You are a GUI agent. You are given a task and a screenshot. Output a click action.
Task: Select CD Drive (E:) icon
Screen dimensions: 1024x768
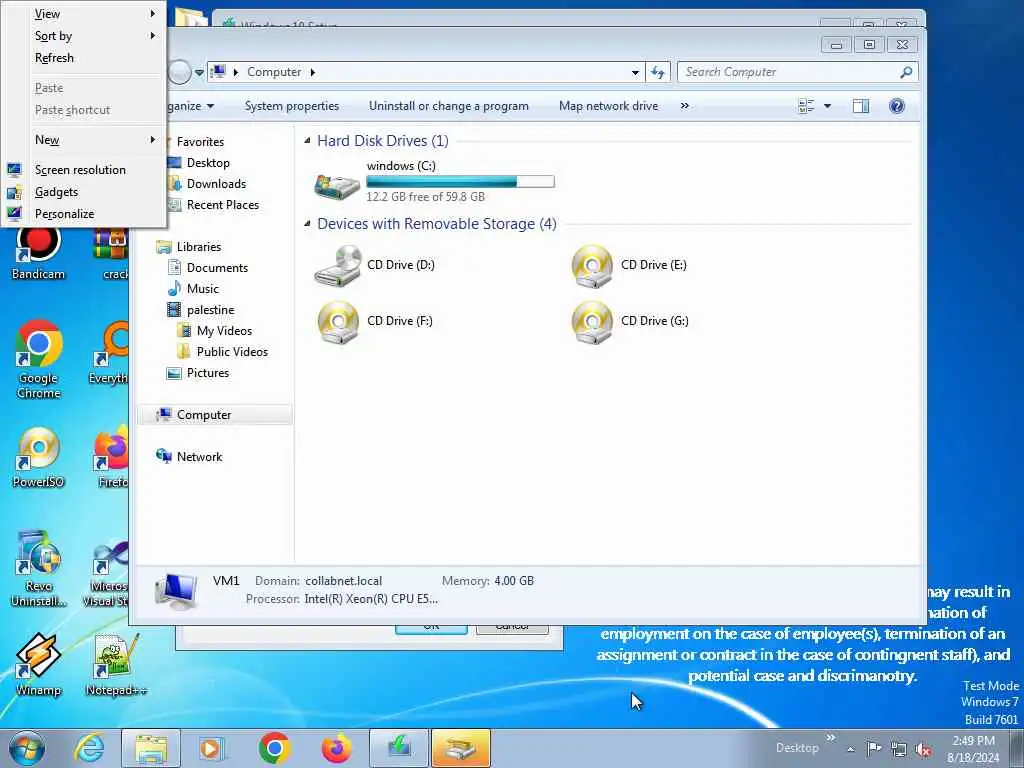point(592,266)
